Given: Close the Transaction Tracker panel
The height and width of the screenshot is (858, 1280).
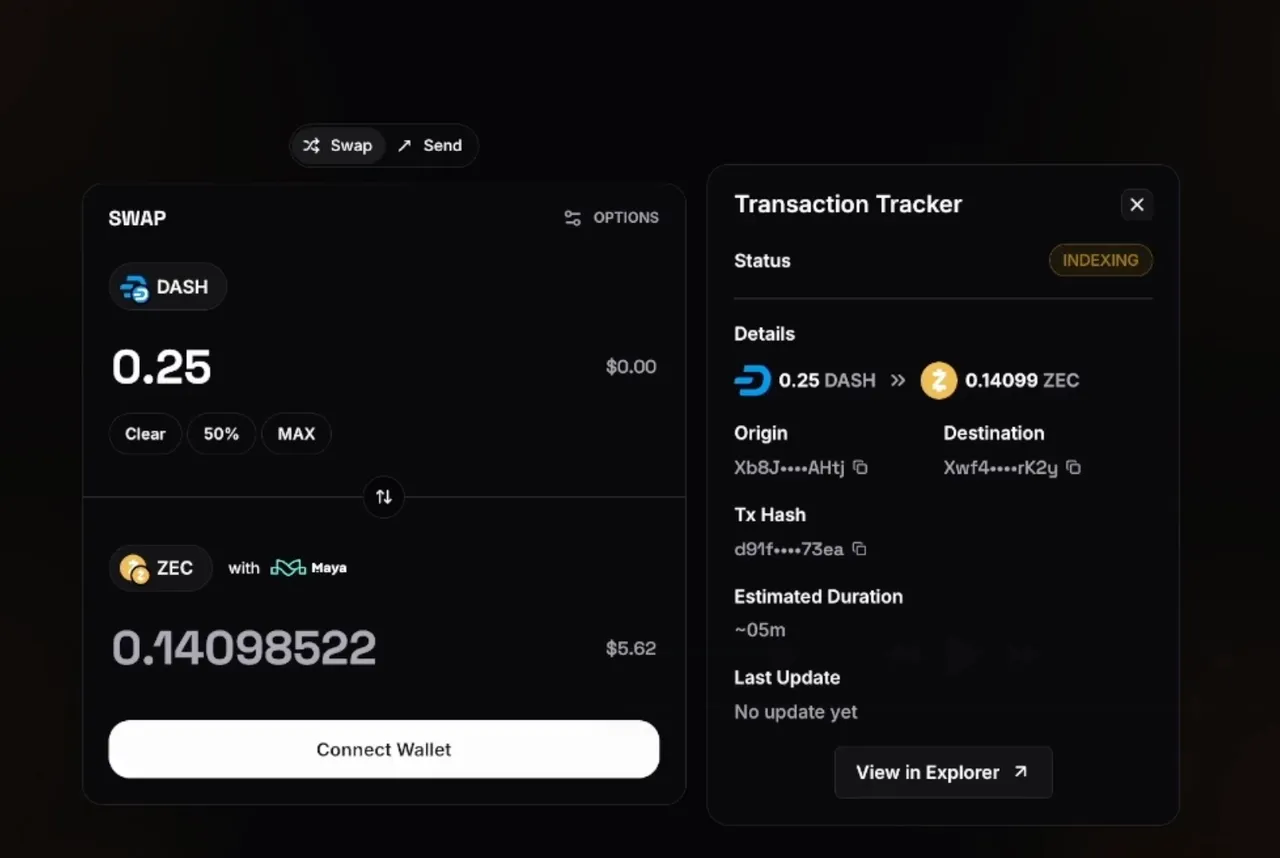Looking at the screenshot, I should (x=1136, y=204).
